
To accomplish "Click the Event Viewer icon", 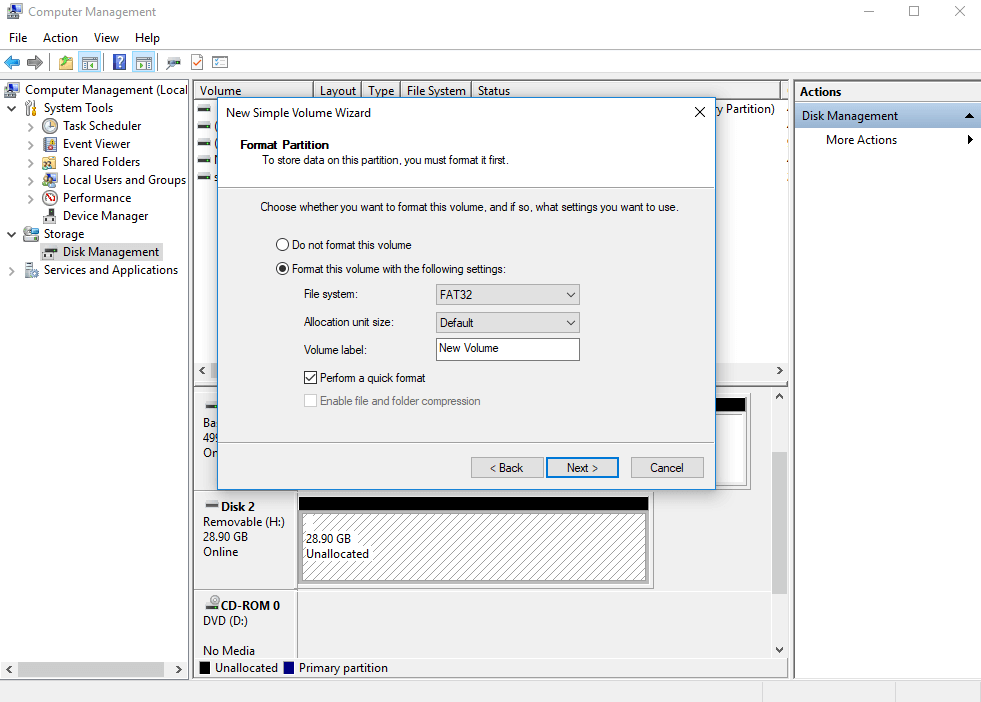I will (x=50, y=145).
